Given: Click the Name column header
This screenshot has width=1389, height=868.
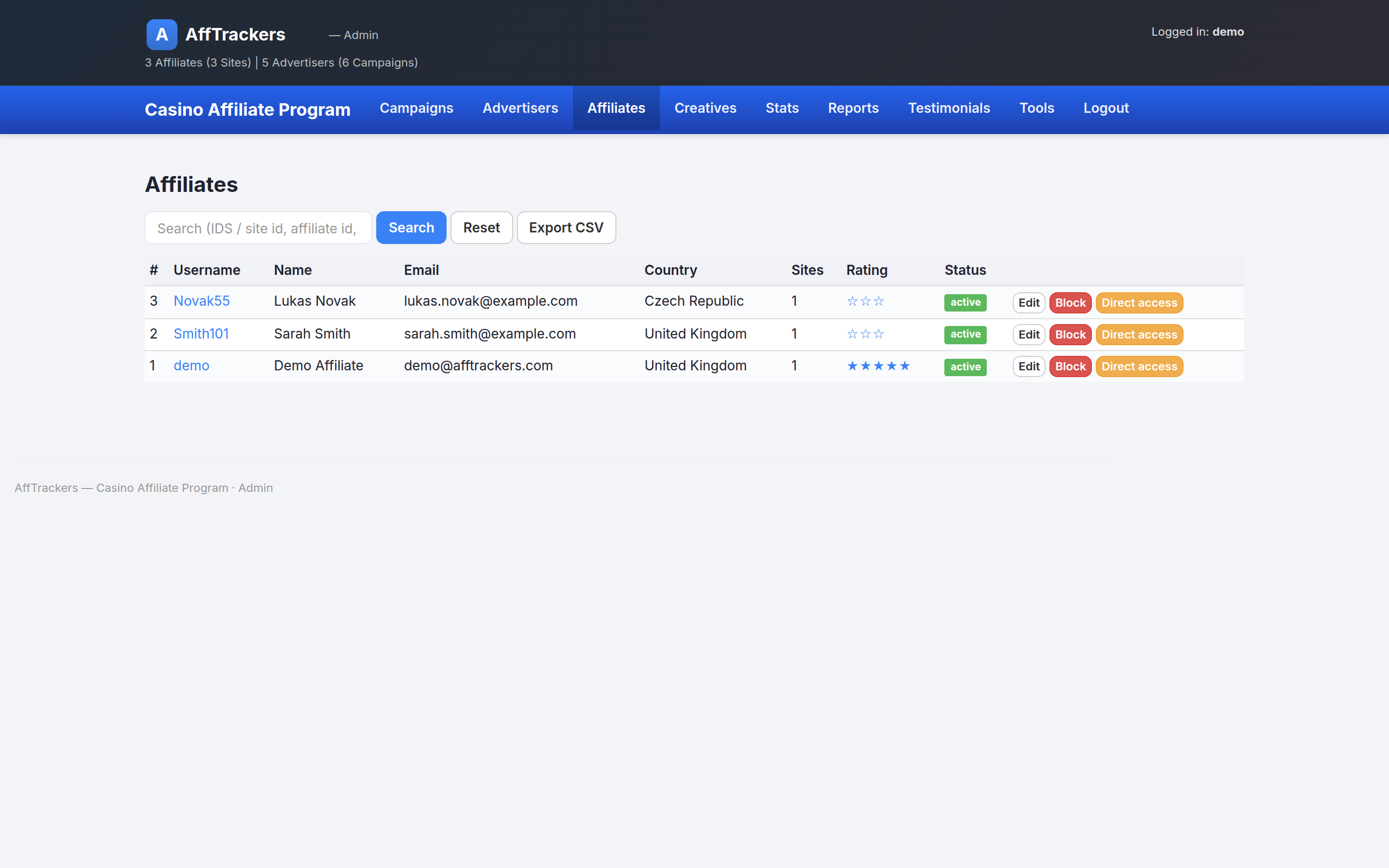Looking at the screenshot, I should [293, 270].
